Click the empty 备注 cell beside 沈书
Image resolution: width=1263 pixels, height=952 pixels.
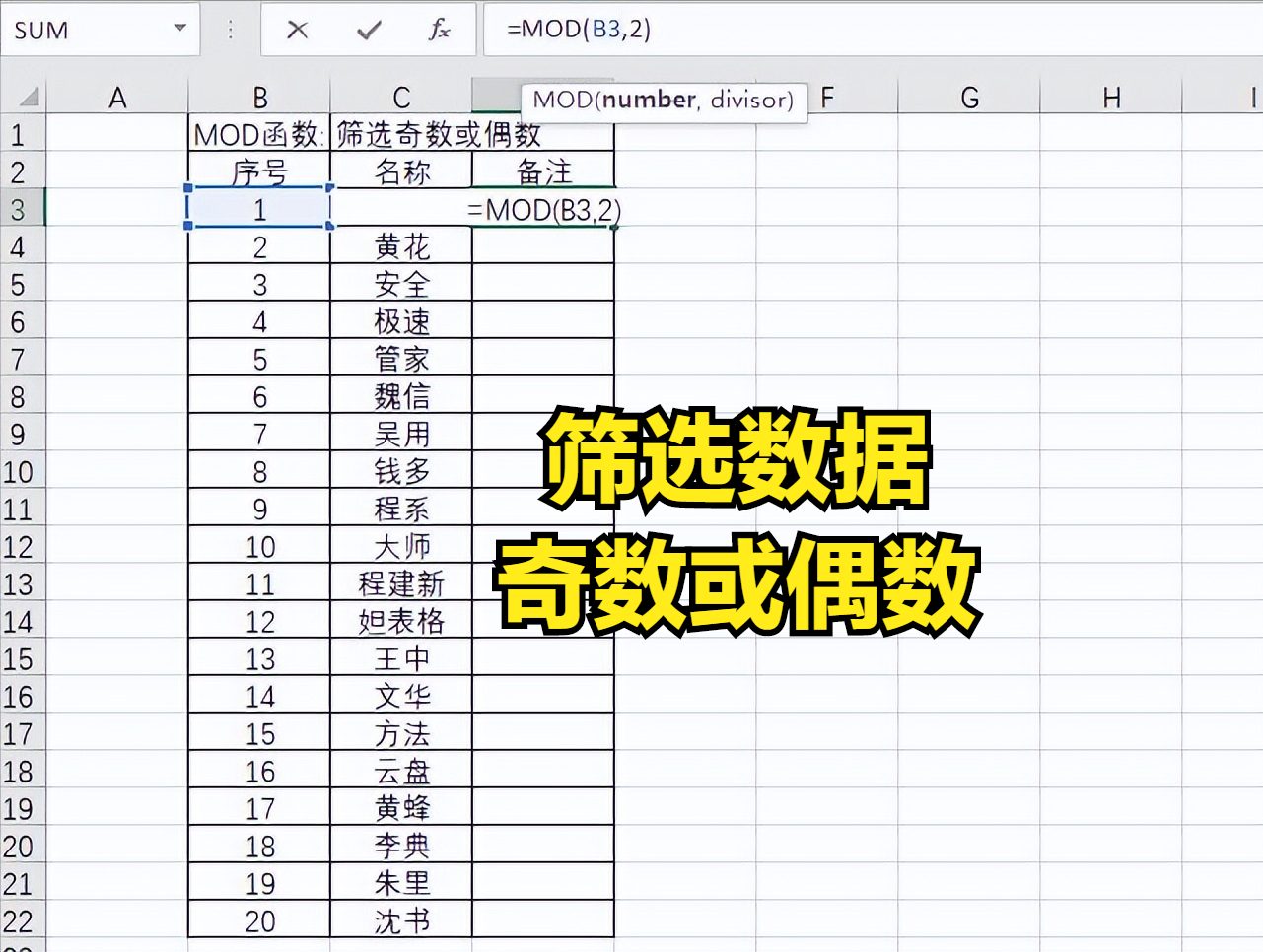[x=543, y=920]
